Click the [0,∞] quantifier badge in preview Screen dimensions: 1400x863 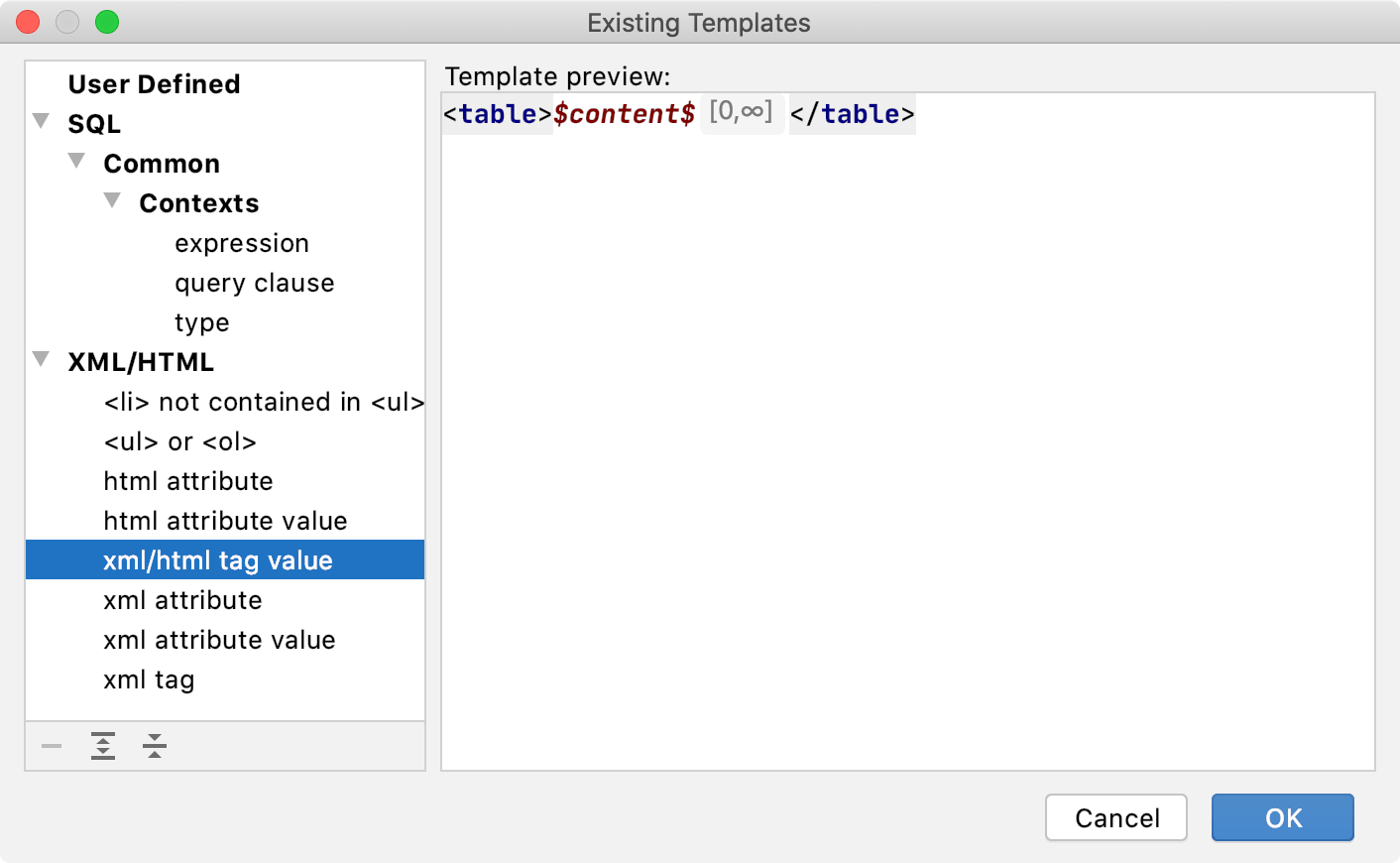[x=742, y=112]
